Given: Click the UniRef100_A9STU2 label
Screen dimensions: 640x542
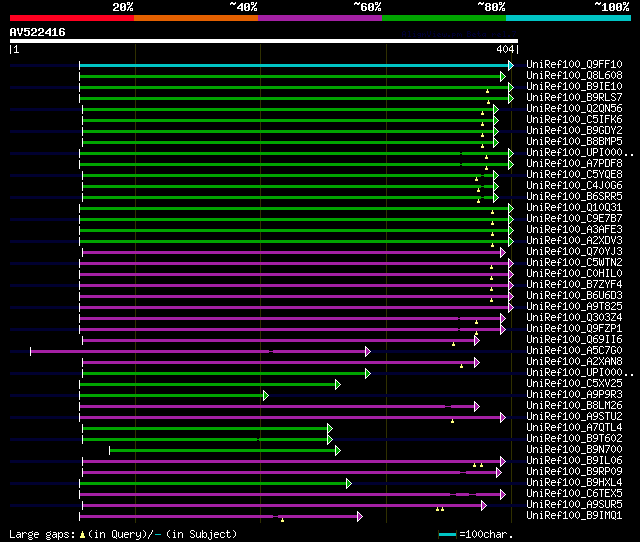Looking at the screenshot, I should click(x=574, y=417).
